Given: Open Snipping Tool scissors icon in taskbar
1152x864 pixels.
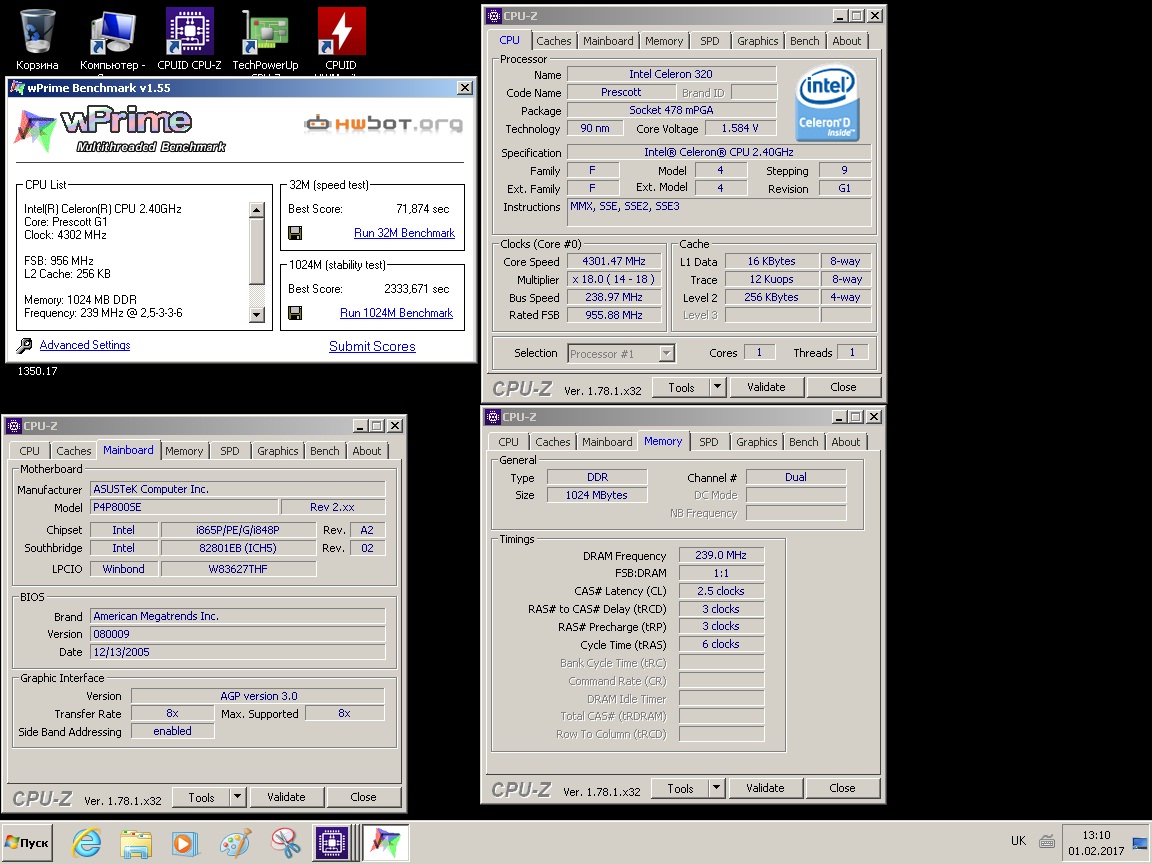Looking at the screenshot, I should point(285,843).
